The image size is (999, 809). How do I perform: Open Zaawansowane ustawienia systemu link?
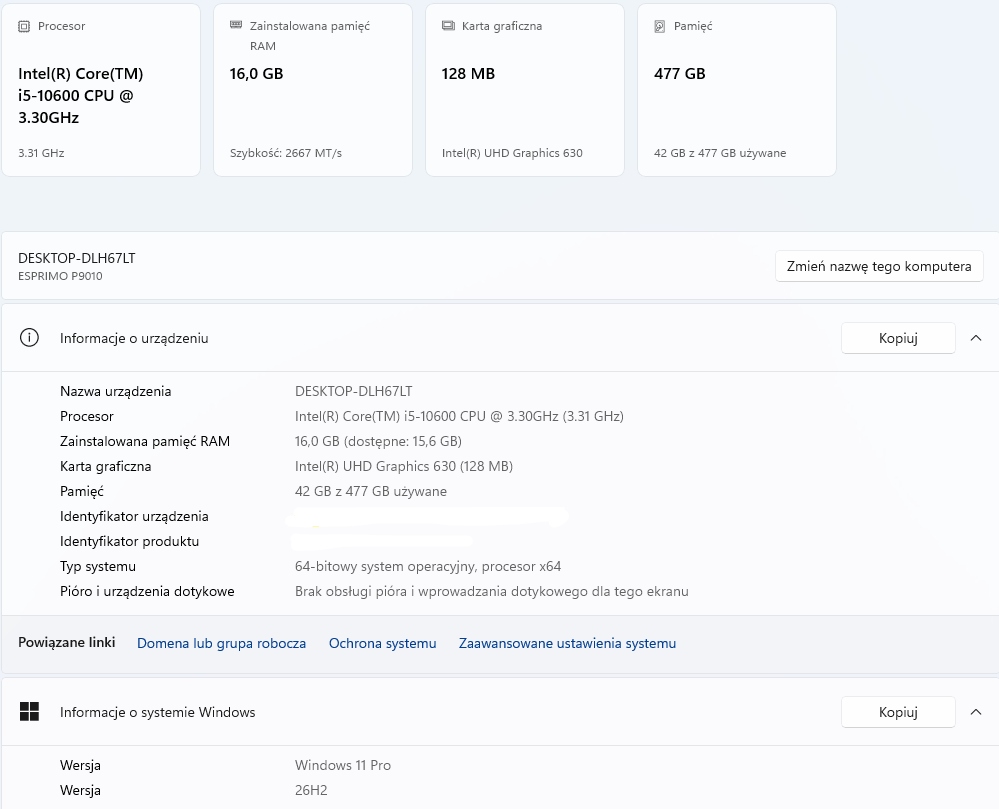567,643
